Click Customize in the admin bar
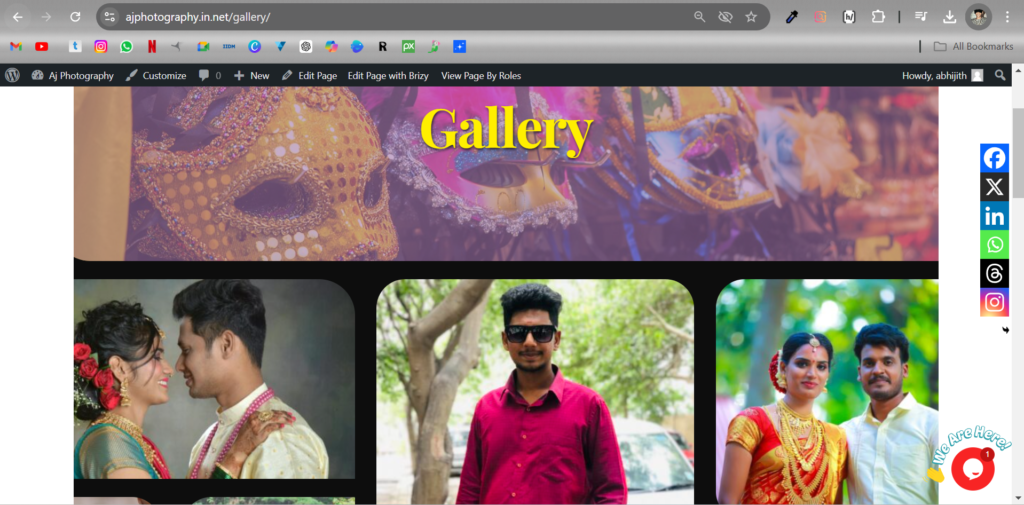Viewport: 1024px width, 505px height. pos(156,75)
